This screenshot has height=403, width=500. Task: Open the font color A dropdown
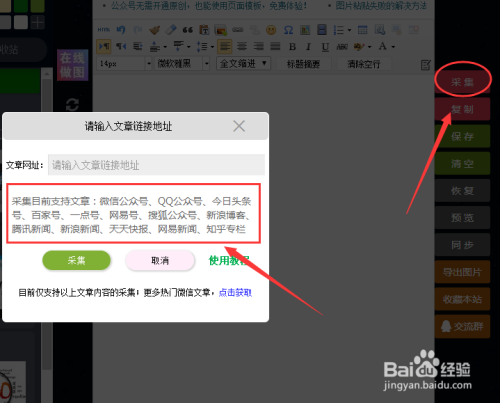point(393,47)
